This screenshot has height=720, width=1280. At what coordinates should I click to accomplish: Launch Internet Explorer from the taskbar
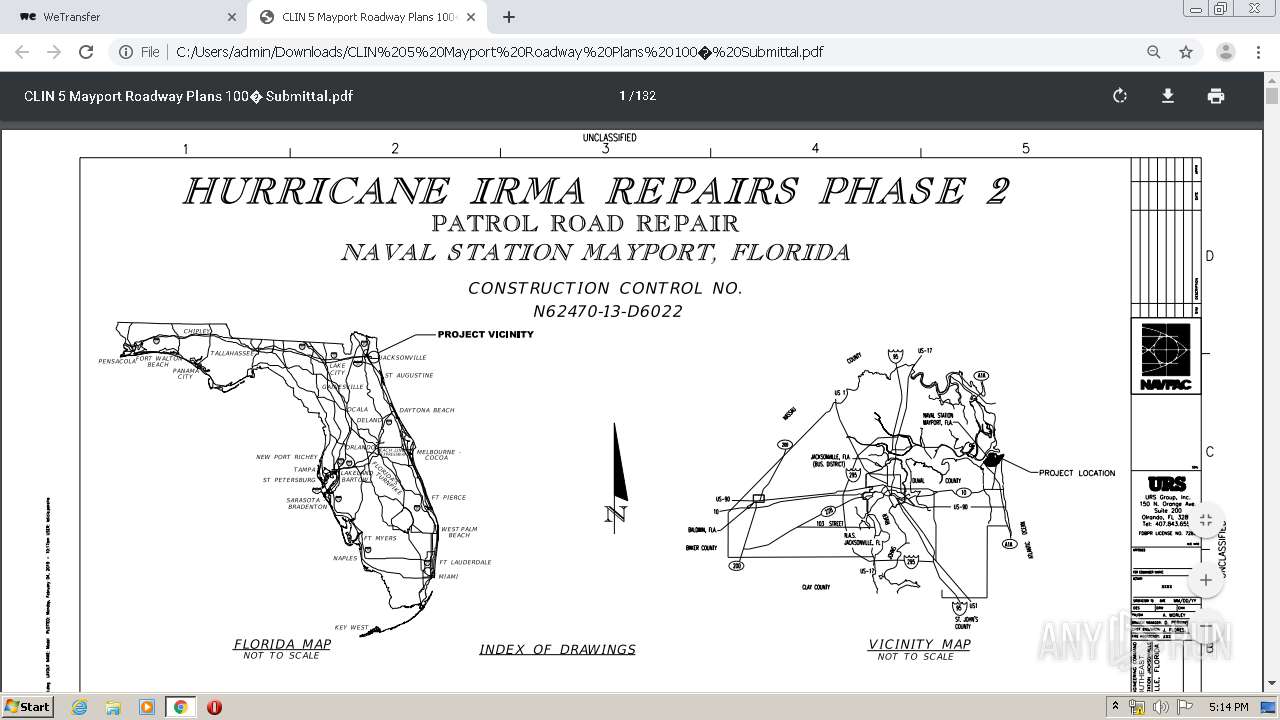click(79, 707)
